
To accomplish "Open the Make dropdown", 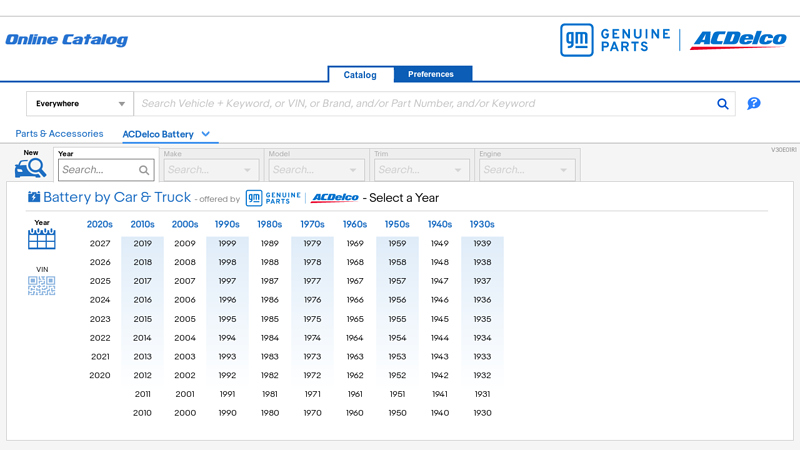I will pos(210,169).
